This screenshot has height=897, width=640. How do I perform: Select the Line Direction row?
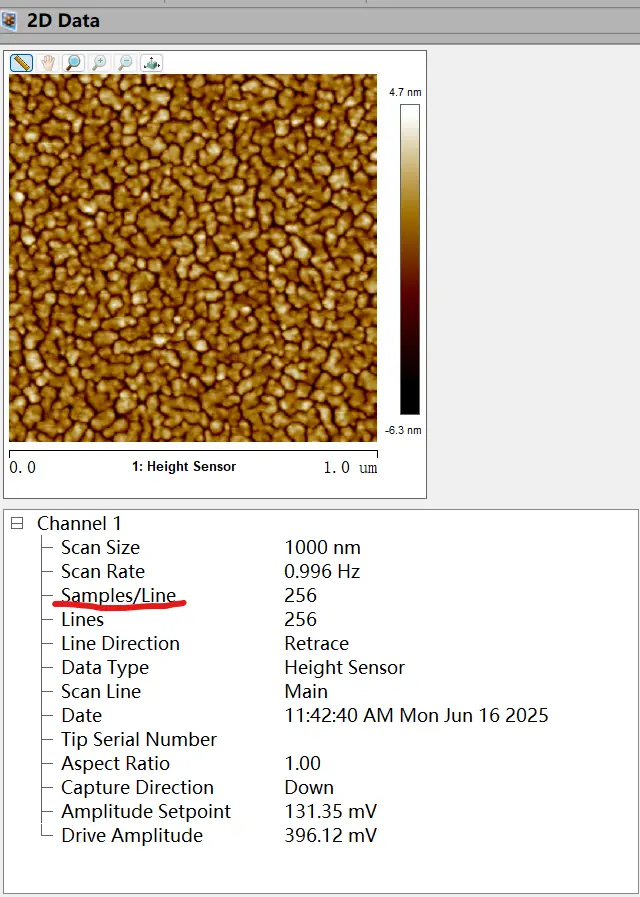pos(120,643)
